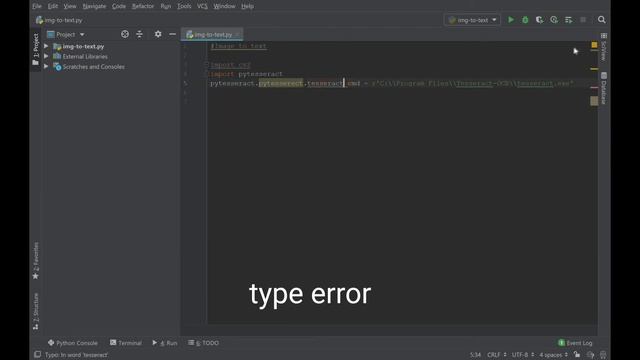640x360 pixels.
Task: Open the img-to-text run configuration dropdown
Action: pos(472,20)
